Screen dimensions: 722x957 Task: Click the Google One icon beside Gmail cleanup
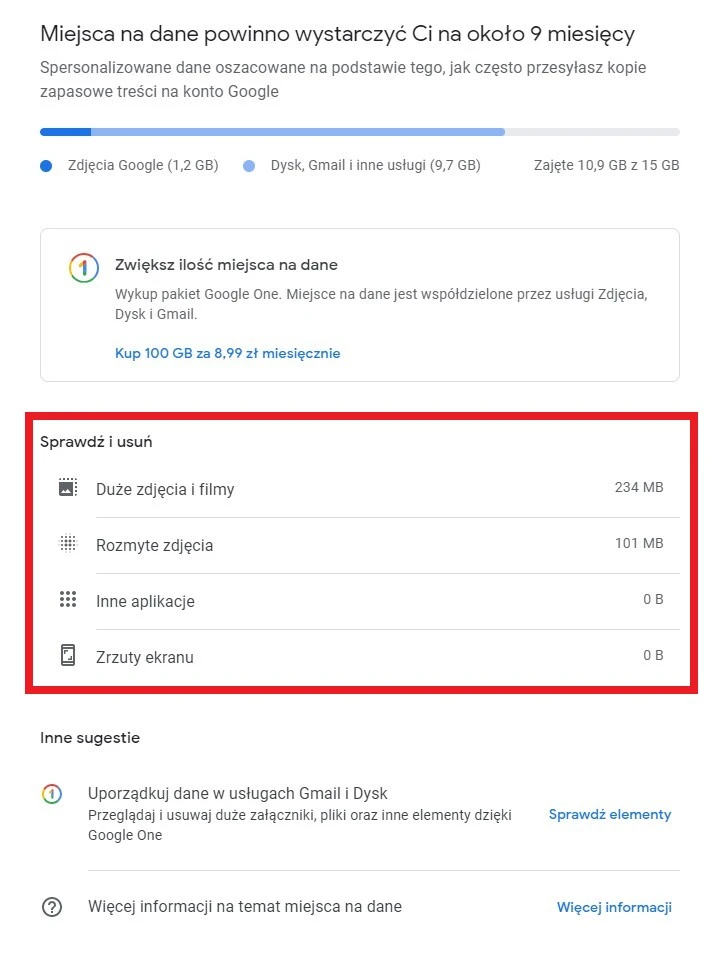click(52, 794)
